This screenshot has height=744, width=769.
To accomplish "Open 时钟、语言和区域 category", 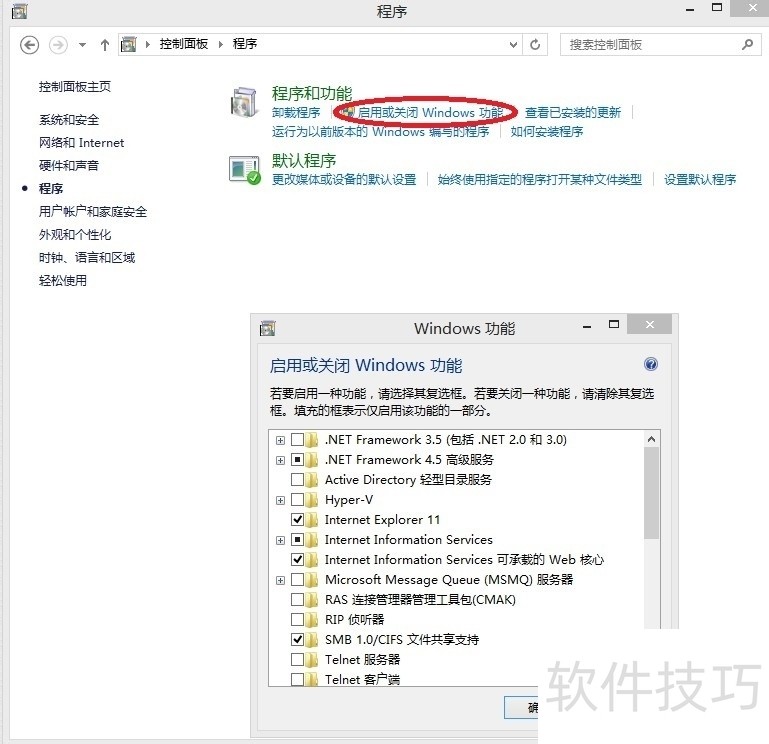I will pyautogui.click(x=87, y=257).
